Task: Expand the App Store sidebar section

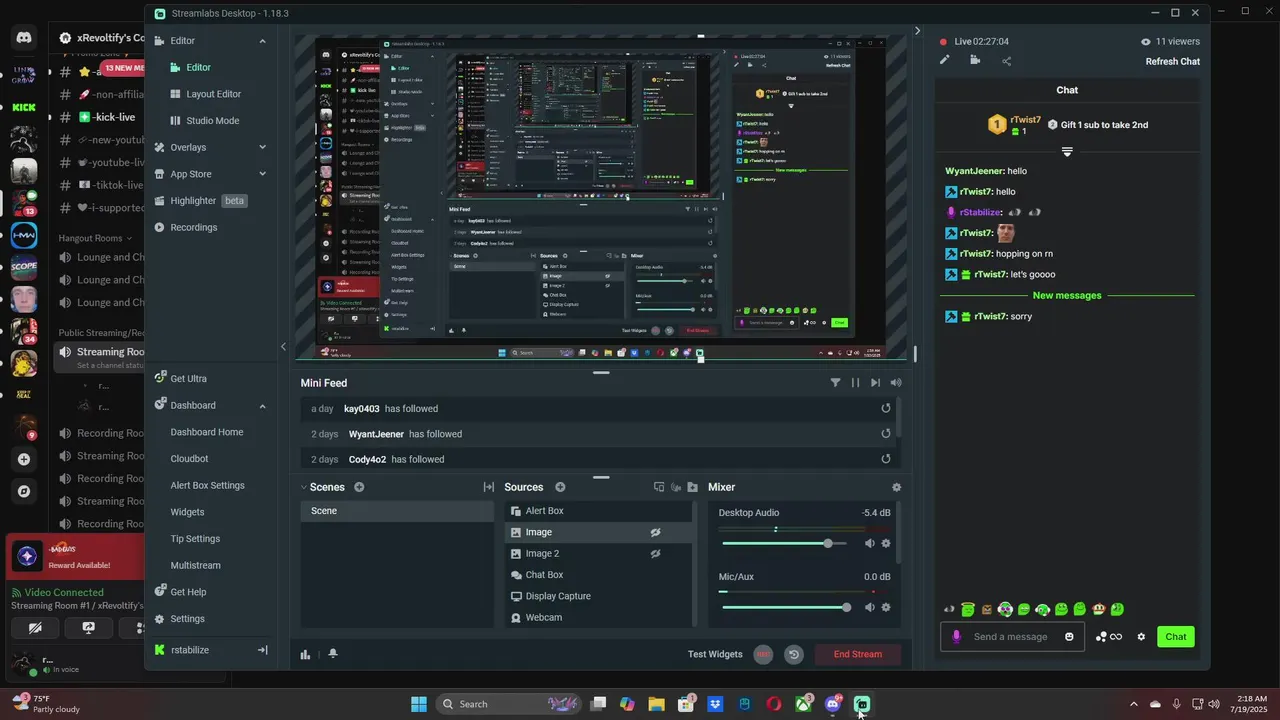Action: pos(262,174)
